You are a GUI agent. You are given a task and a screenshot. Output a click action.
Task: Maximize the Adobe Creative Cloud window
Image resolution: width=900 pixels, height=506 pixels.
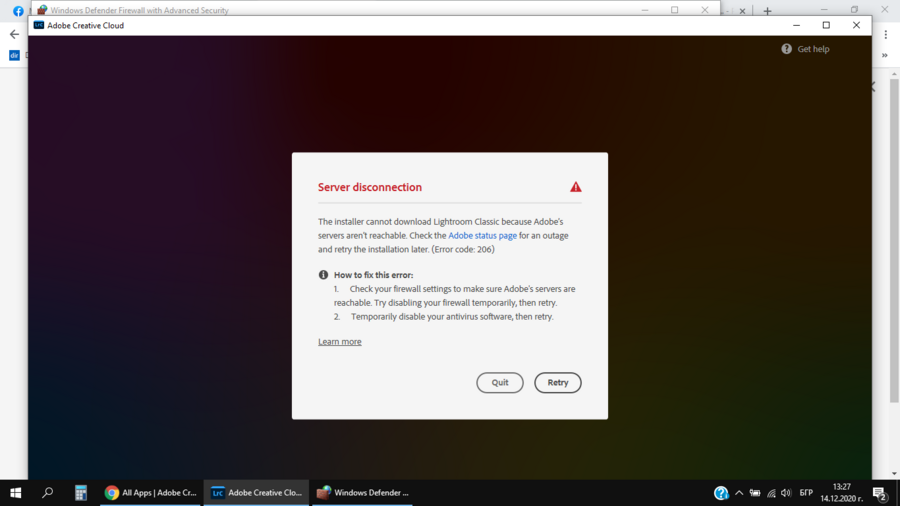coord(826,25)
